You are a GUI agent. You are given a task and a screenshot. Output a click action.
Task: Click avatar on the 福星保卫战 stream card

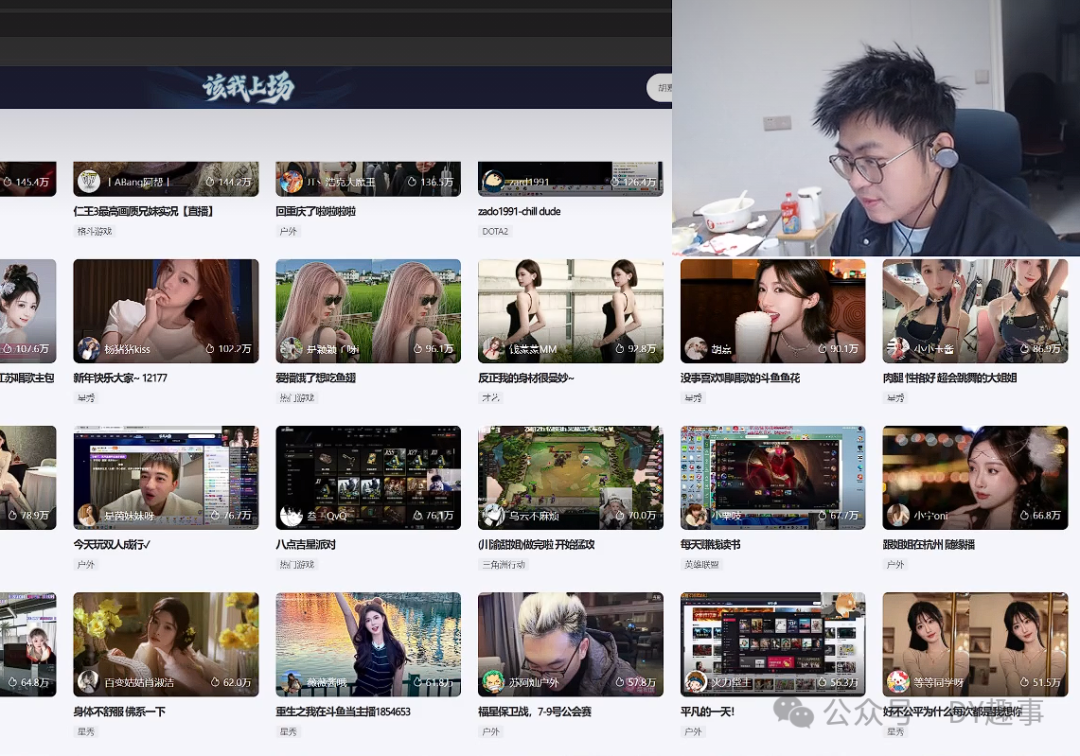point(493,682)
